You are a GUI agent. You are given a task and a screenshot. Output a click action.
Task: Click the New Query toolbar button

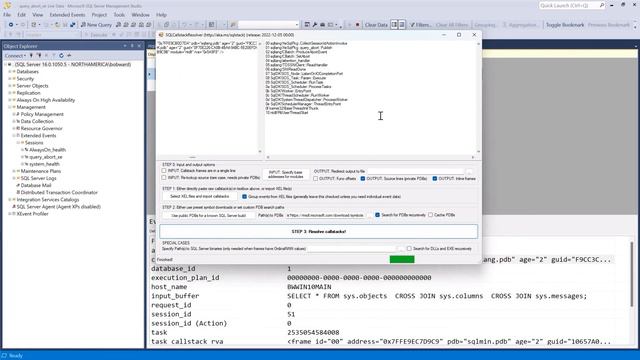click(x=96, y=25)
